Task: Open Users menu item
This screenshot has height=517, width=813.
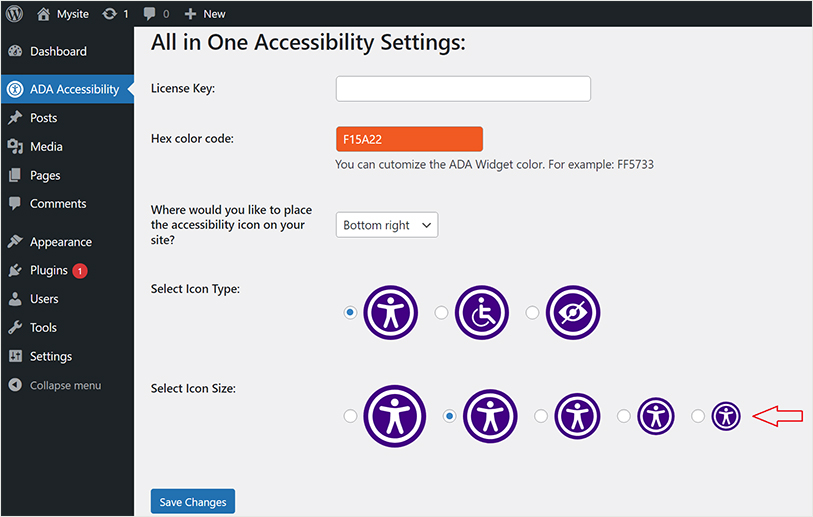Action: tap(67, 299)
